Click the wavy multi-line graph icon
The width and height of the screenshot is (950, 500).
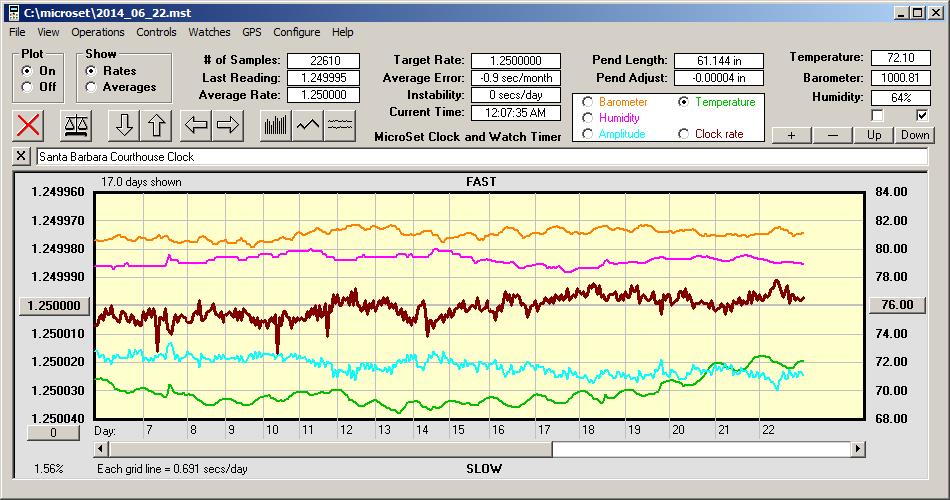(x=341, y=125)
